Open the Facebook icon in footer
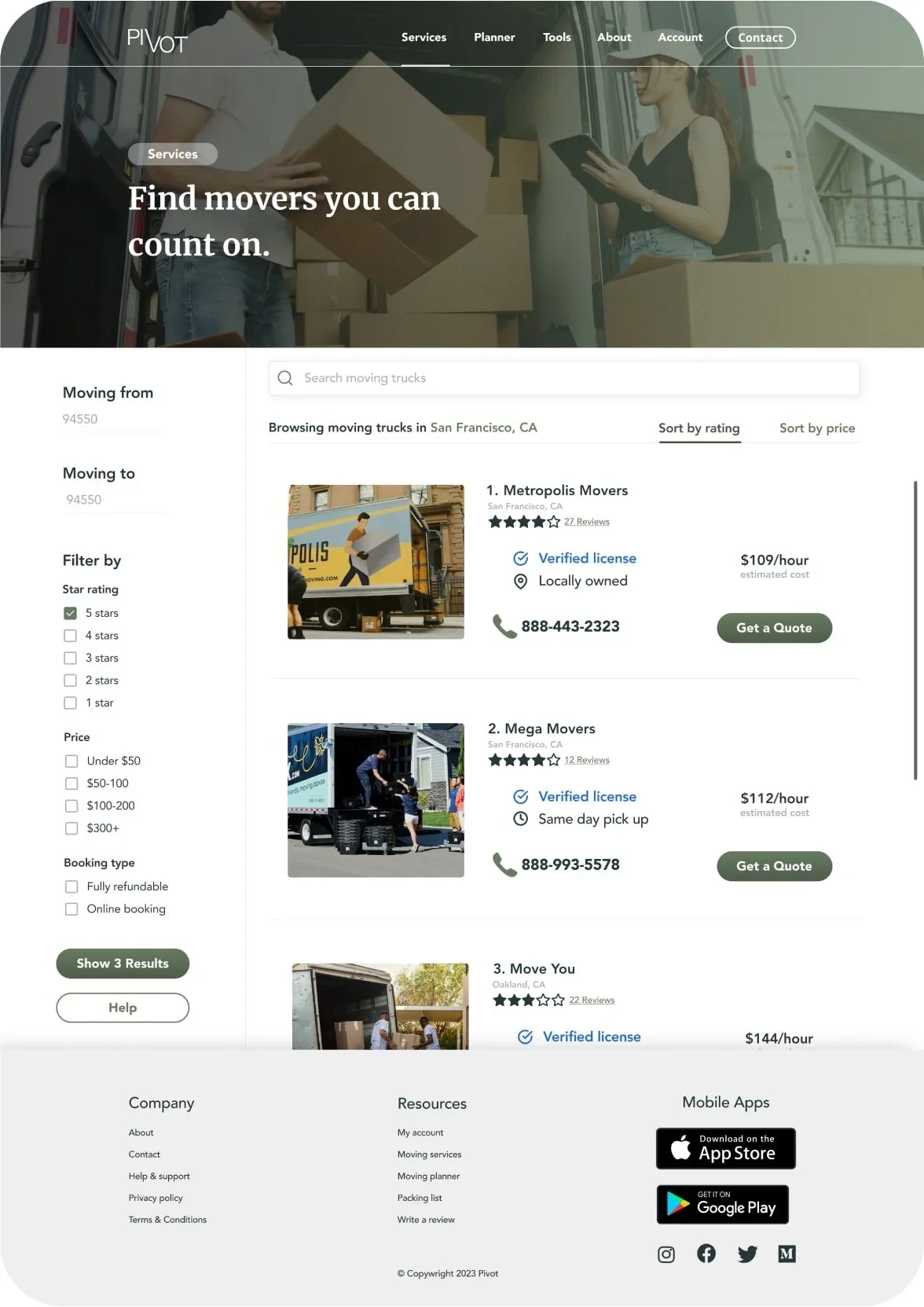The height and width of the screenshot is (1307, 924). 706,1254
